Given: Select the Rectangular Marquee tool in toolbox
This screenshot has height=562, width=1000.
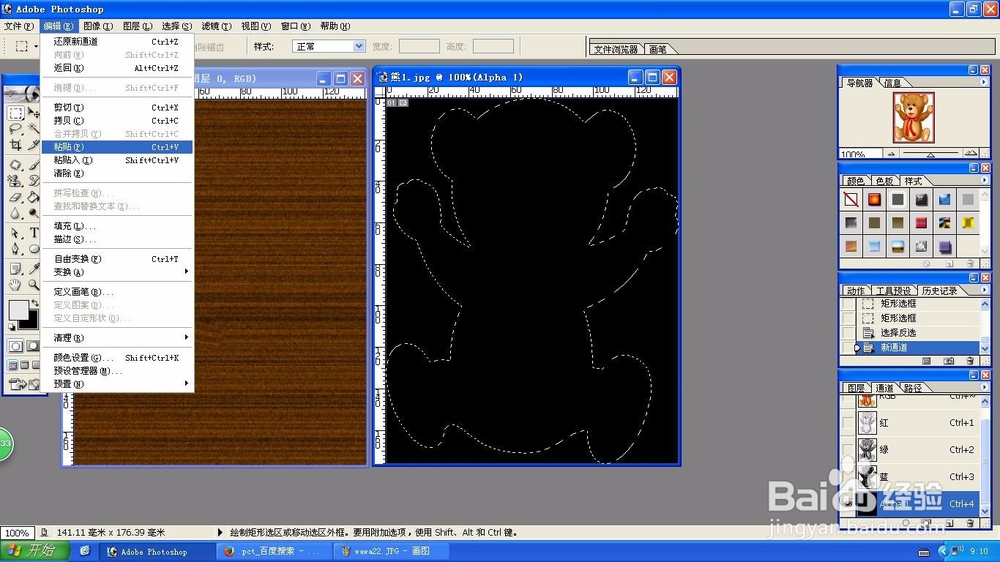Looking at the screenshot, I should (15, 113).
